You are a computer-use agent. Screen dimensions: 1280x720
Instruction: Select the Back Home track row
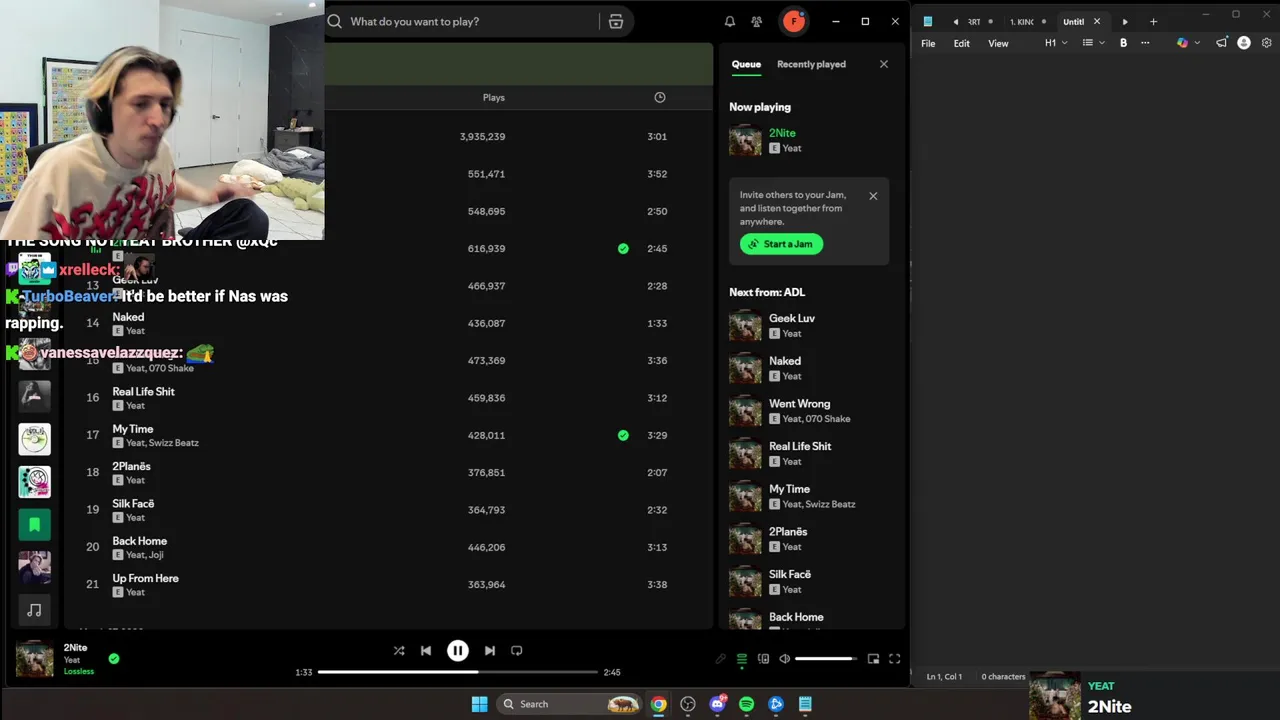point(387,547)
